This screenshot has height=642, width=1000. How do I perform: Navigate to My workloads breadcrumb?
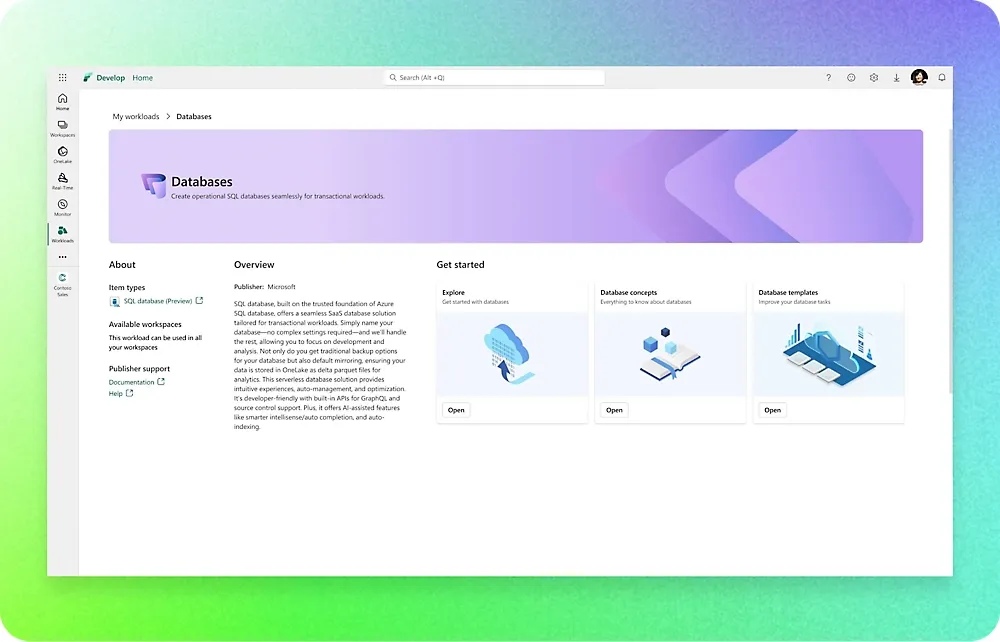[136, 117]
